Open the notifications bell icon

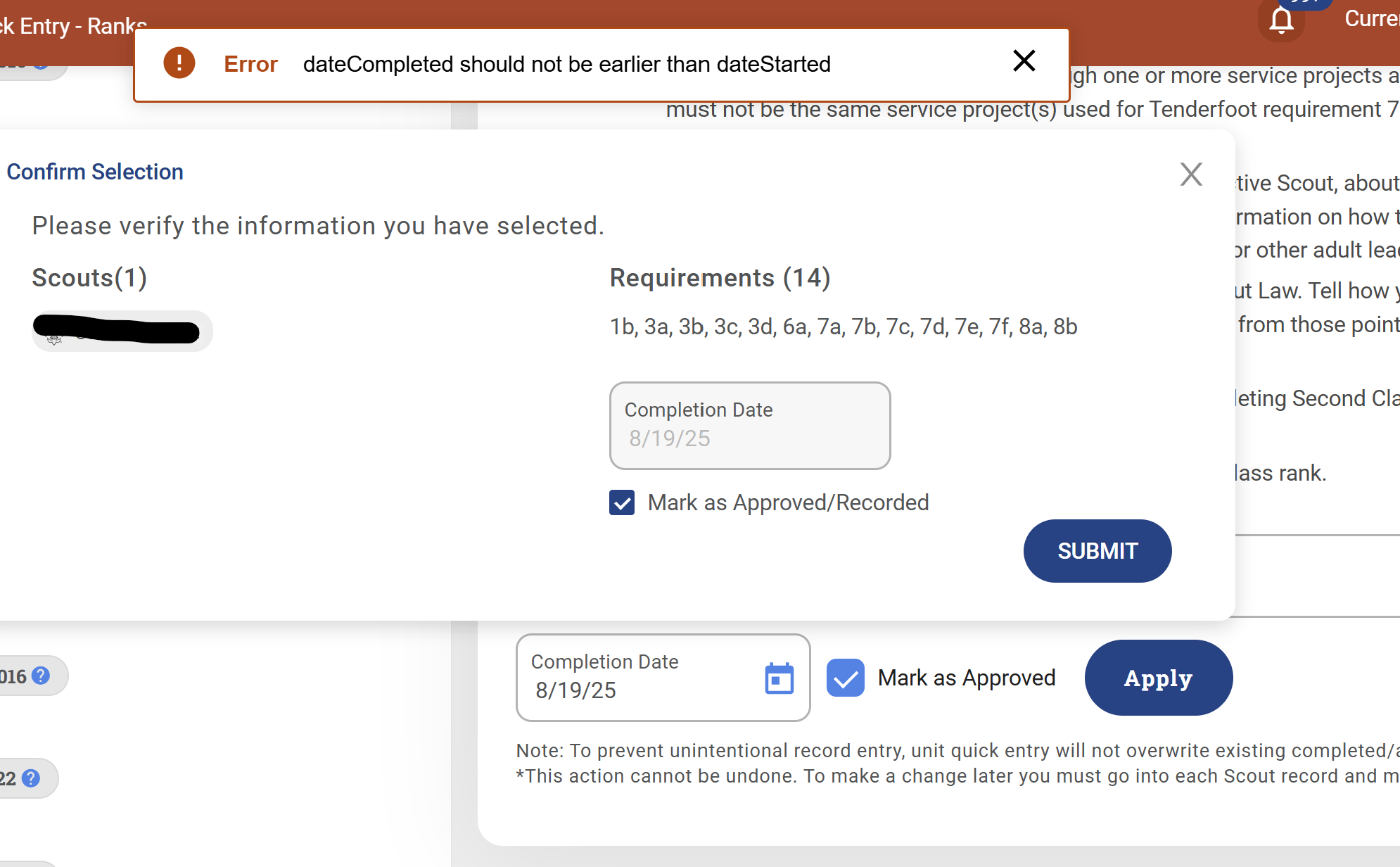[1281, 21]
